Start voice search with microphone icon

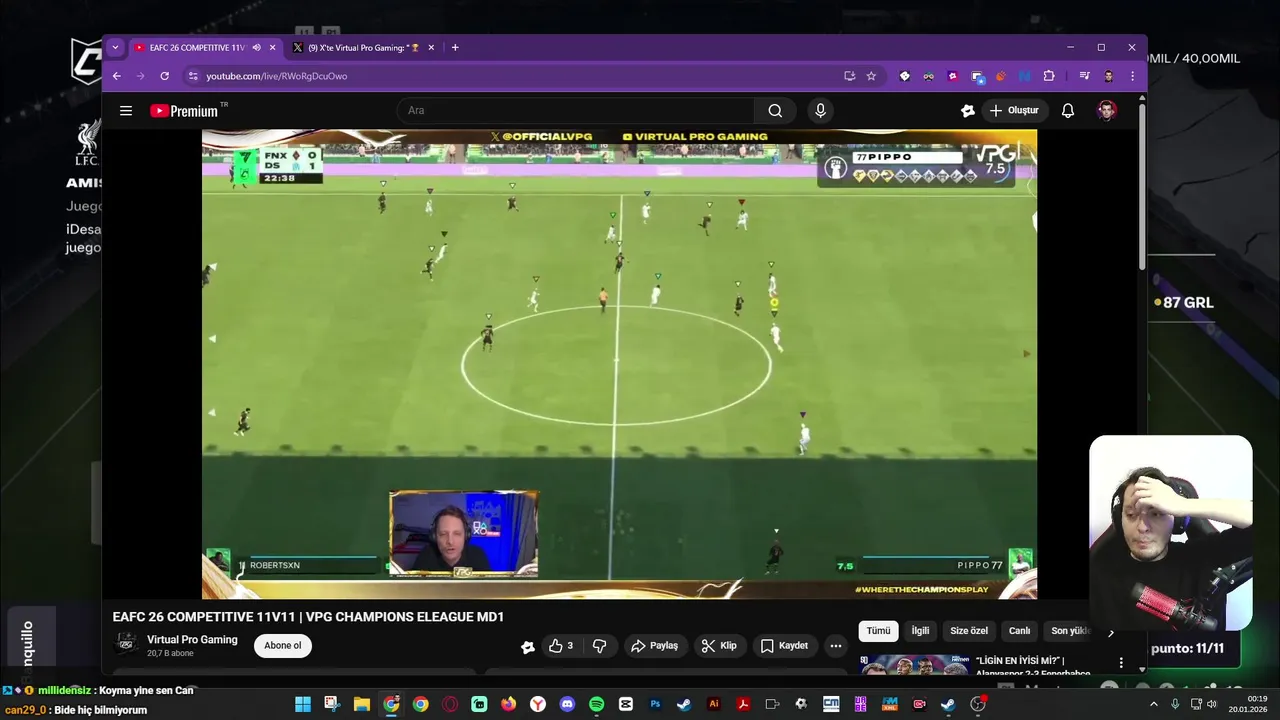click(x=820, y=111)
